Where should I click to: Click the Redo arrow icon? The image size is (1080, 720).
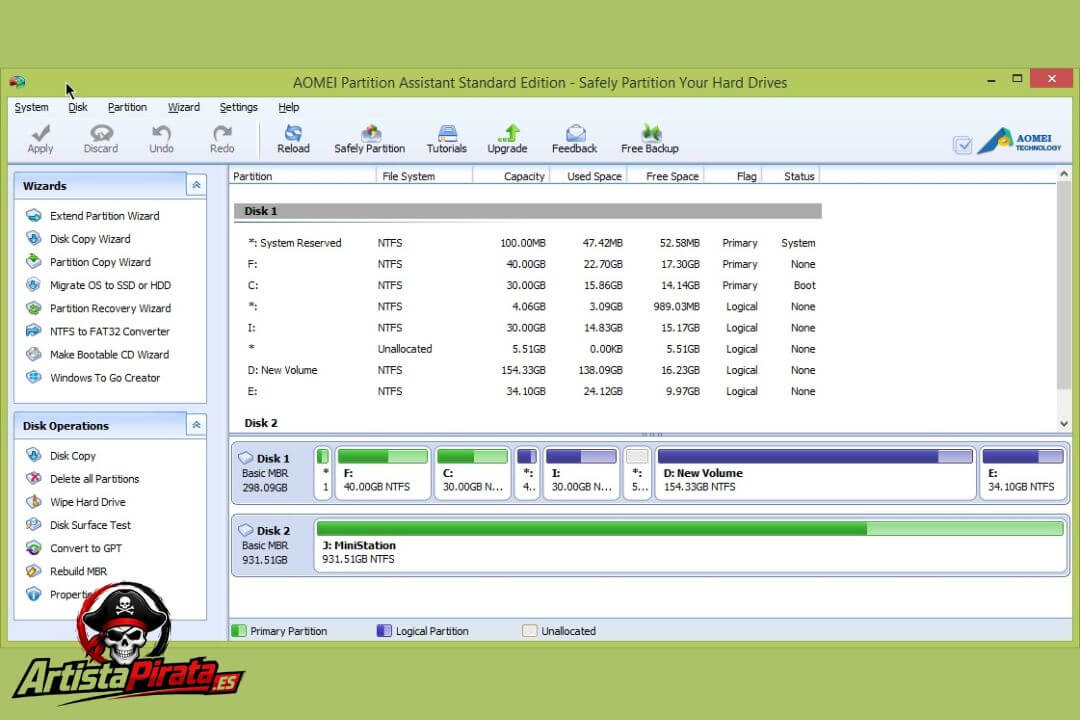tap(222, 138)
